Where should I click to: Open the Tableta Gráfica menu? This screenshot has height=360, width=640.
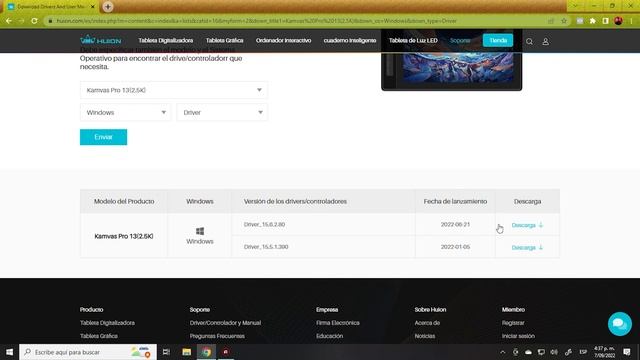tap(224, 40)
